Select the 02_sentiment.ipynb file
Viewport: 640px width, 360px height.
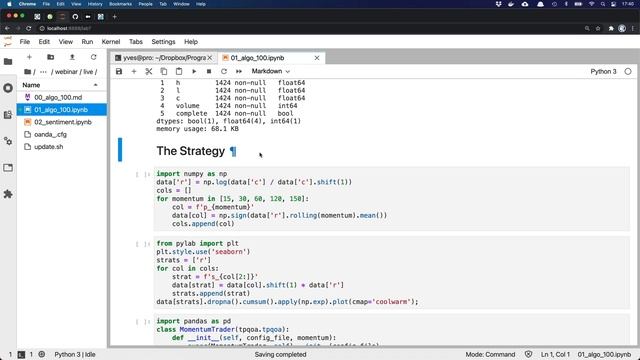tap(62, 122)
